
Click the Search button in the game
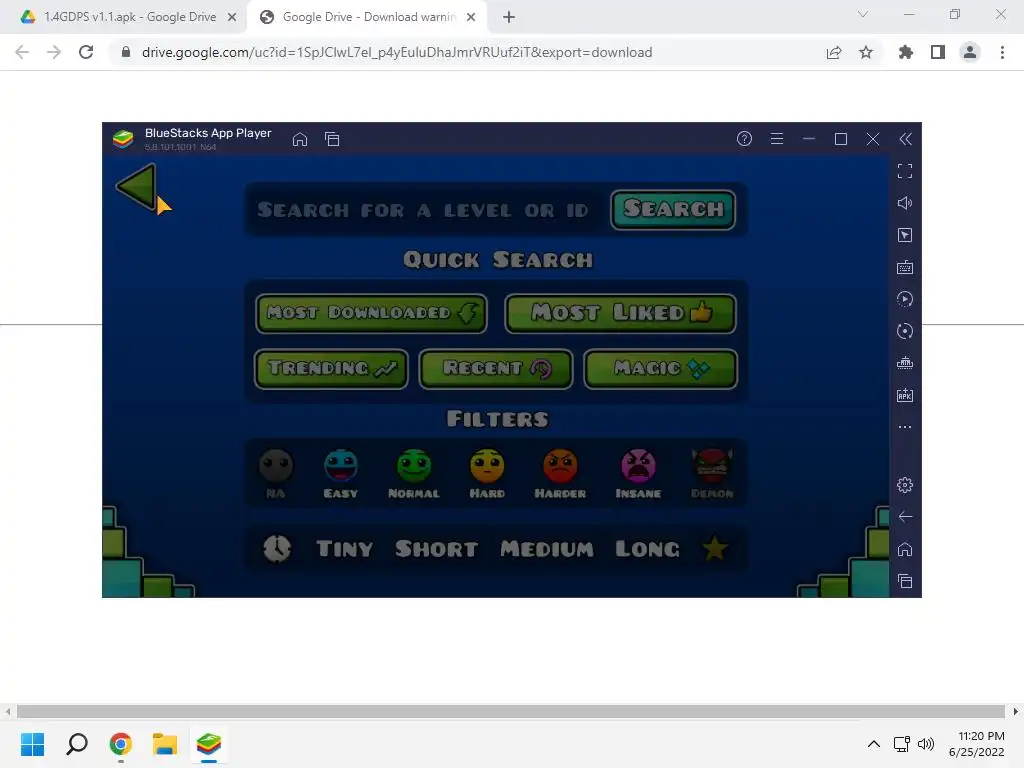click(x=673, y=210)
